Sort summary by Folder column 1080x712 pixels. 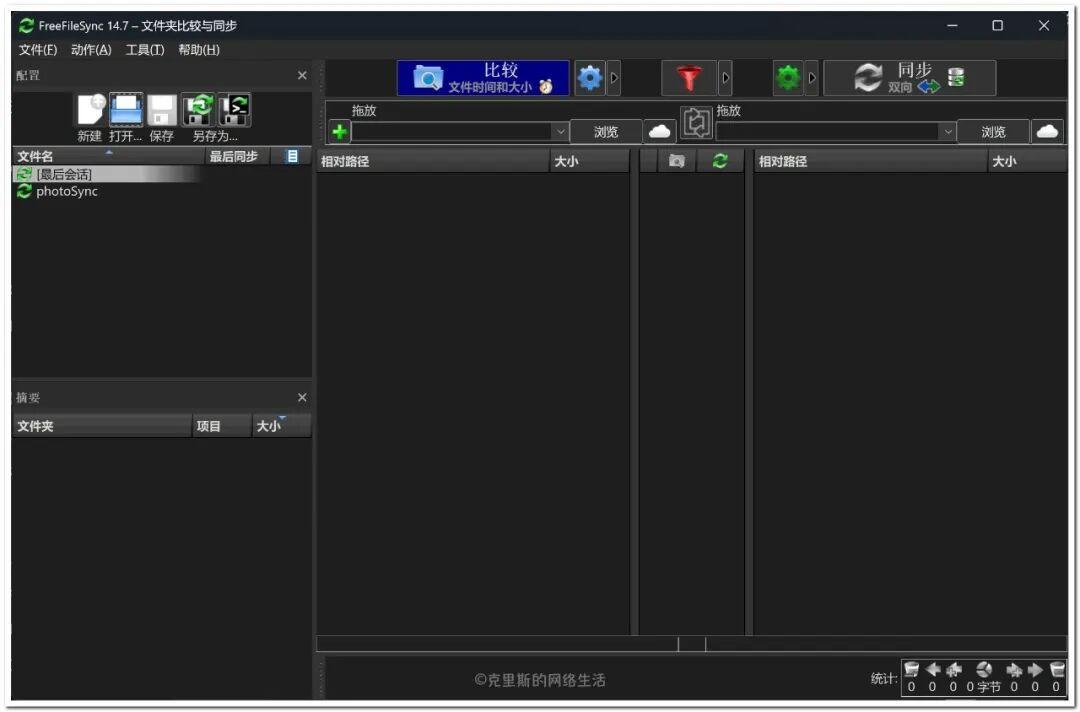tap(102, 426)
